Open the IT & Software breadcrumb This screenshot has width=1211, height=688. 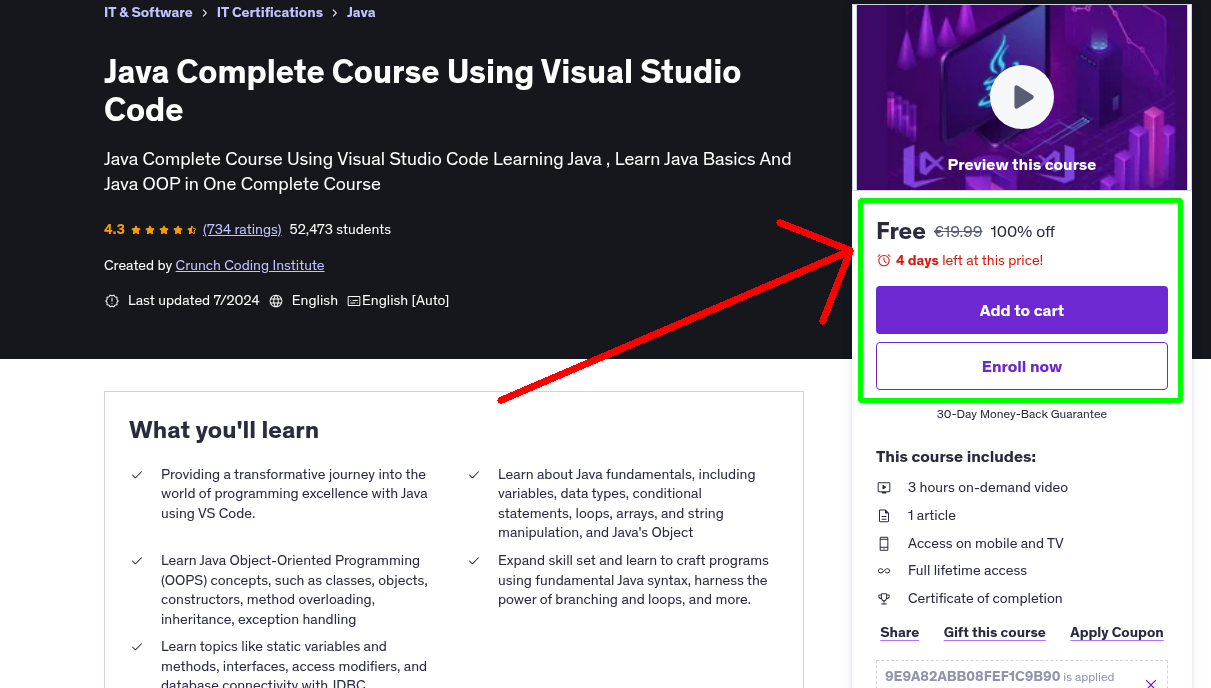click(x=148, y=12)
